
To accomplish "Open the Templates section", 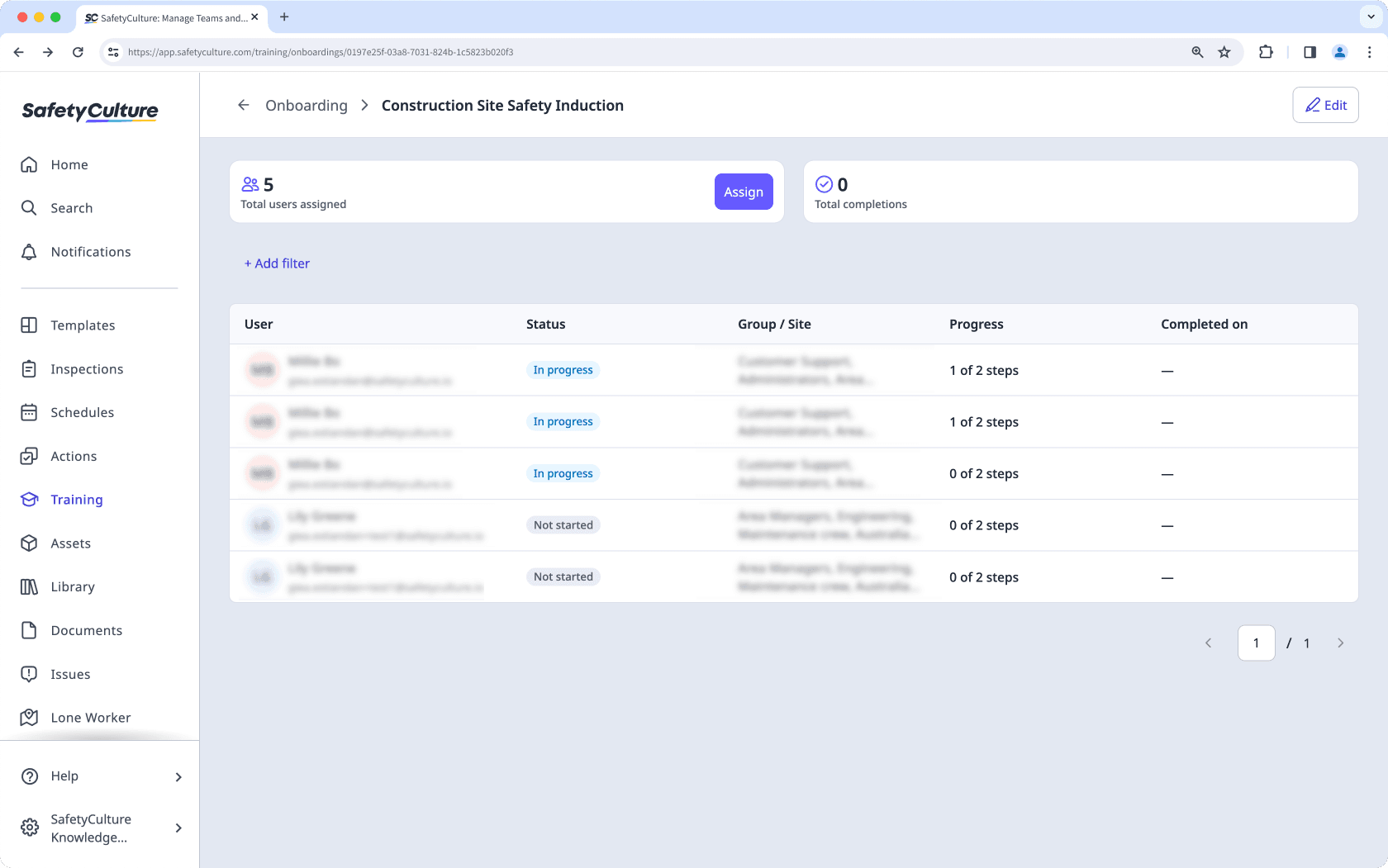I will 83,325.
